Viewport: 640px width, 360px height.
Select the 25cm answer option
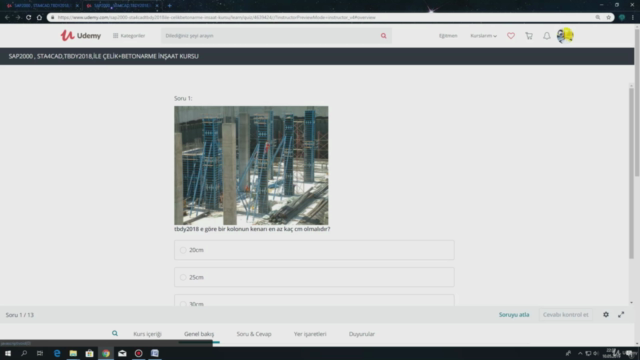314,277
